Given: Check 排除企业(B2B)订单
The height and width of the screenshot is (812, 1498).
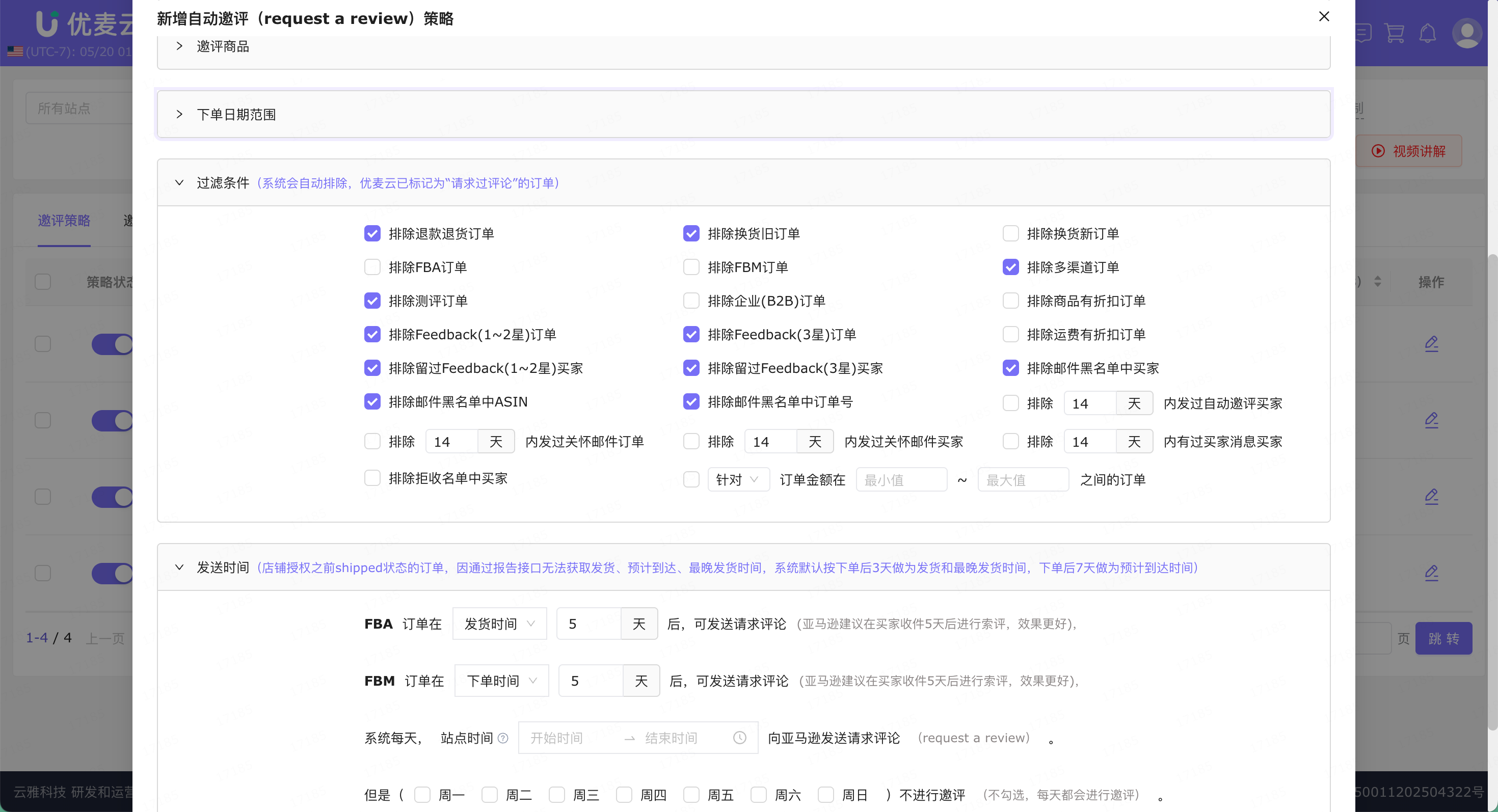Looking at the screenshot, I should pos(691,301).
